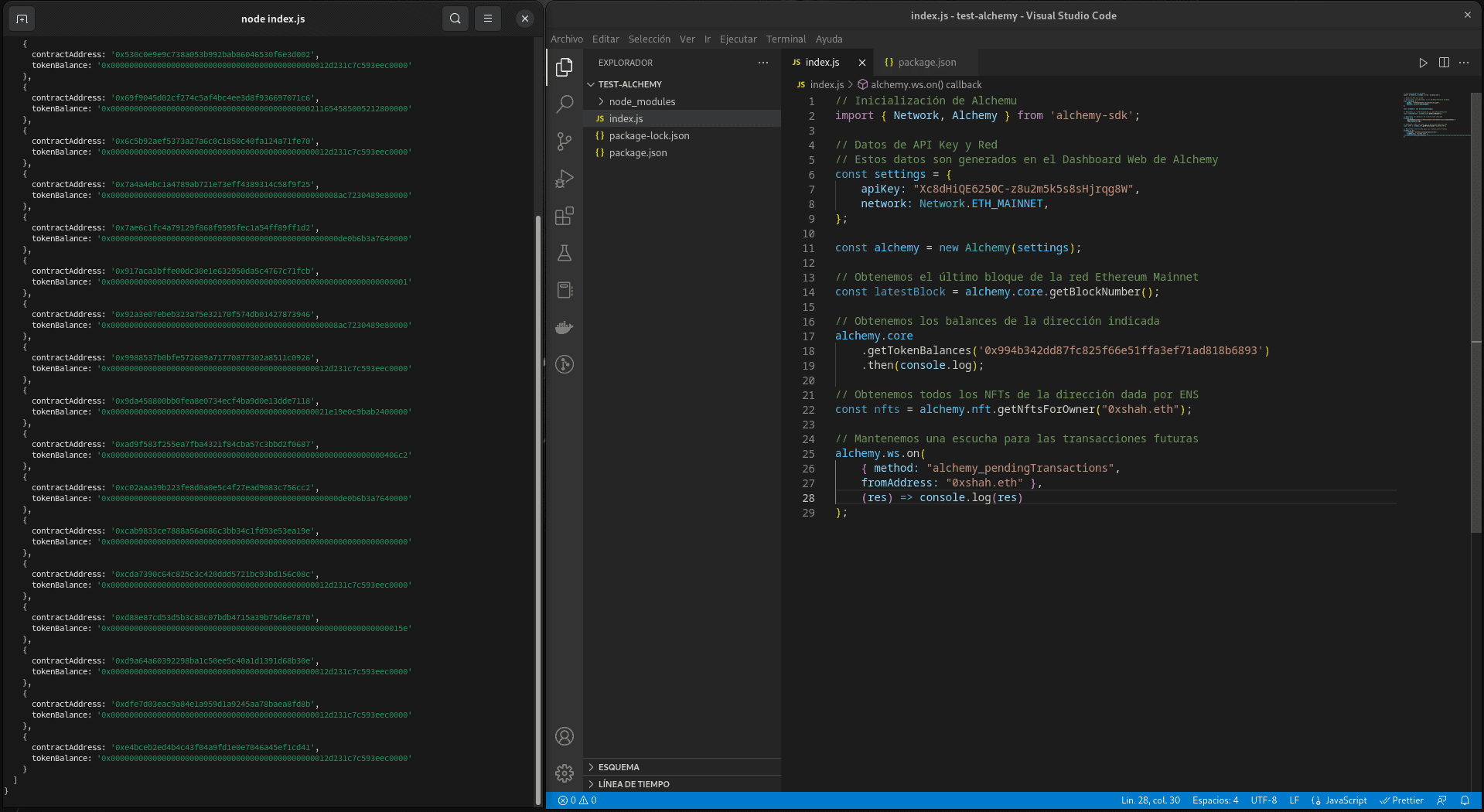This screenshot has width=1484, height=812.
Task: Click the editor minimap
Action: (x=1435, y=116)
